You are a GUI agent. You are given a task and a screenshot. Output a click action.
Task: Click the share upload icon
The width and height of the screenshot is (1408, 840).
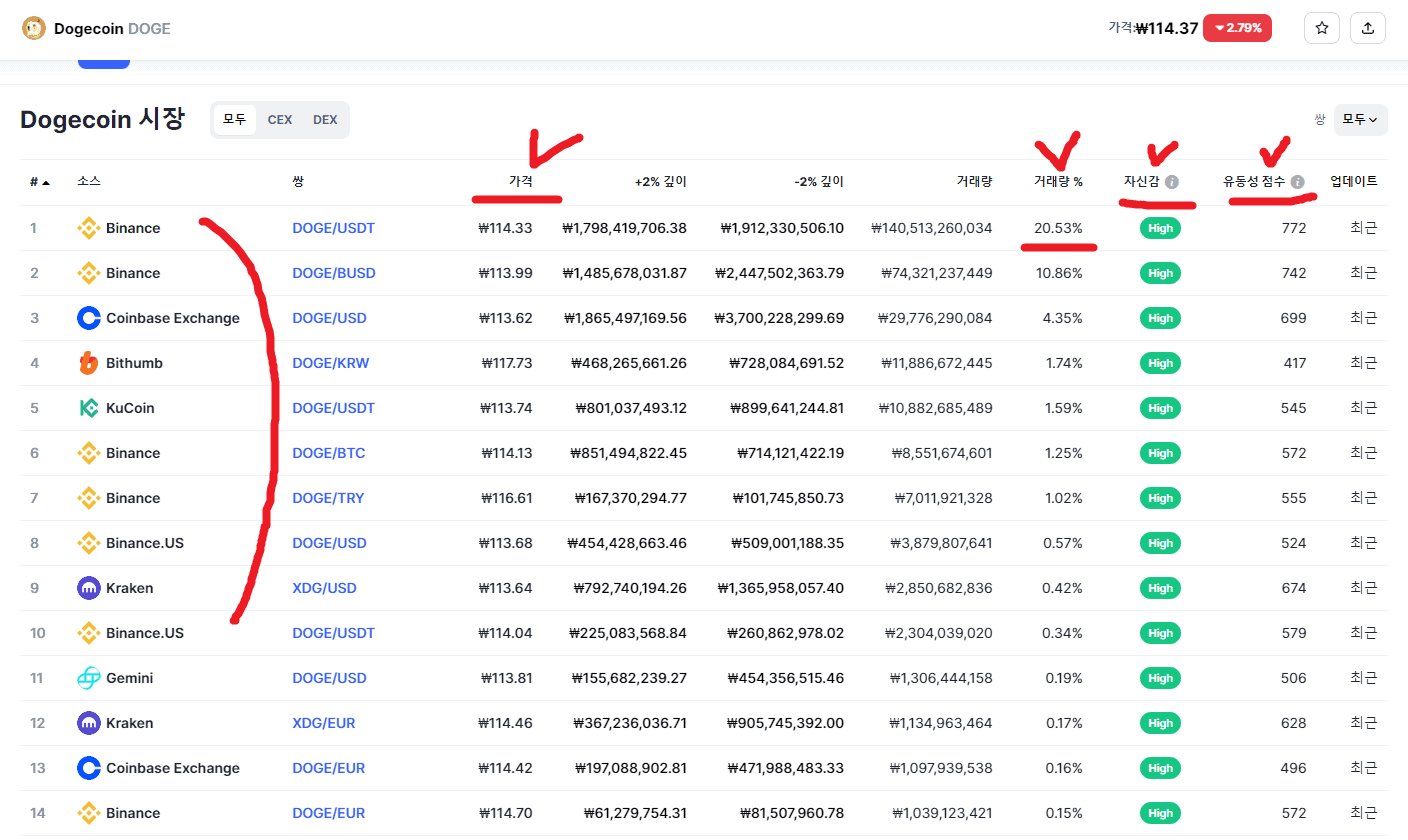tap(1368, 28)
